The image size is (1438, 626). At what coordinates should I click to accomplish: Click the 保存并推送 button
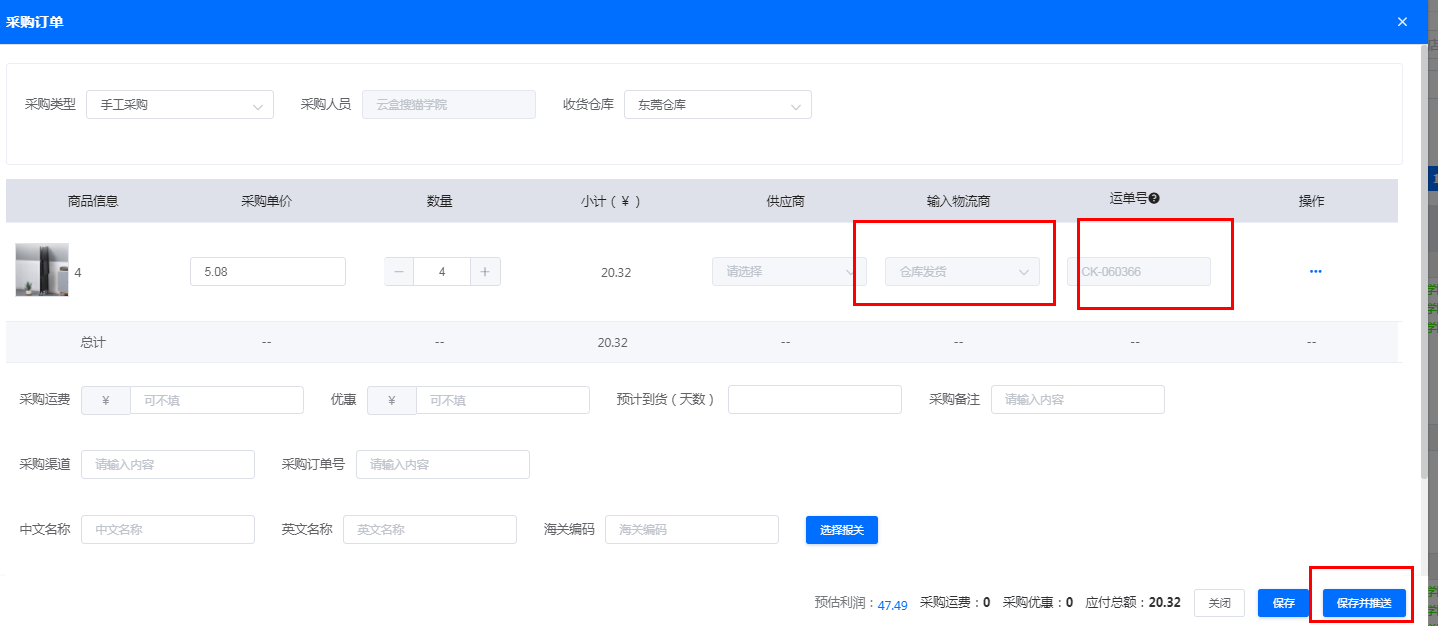tap(1363, 603)
